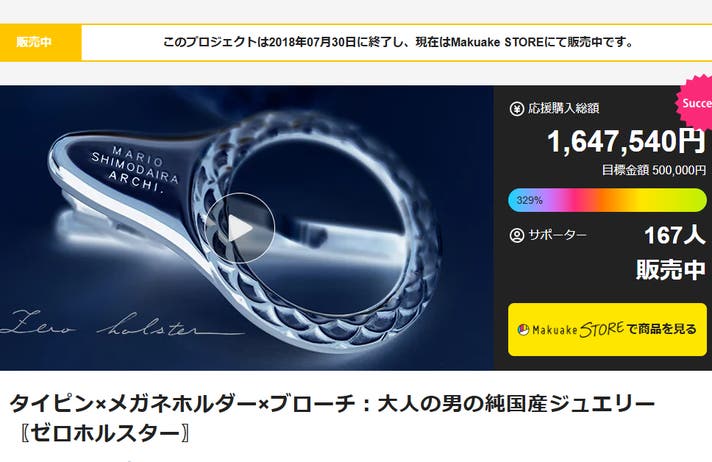The width and height of the screenshot is (712, 462).
Task: Click the project-ended Makuake STORE banner notice
Action: 398,42
